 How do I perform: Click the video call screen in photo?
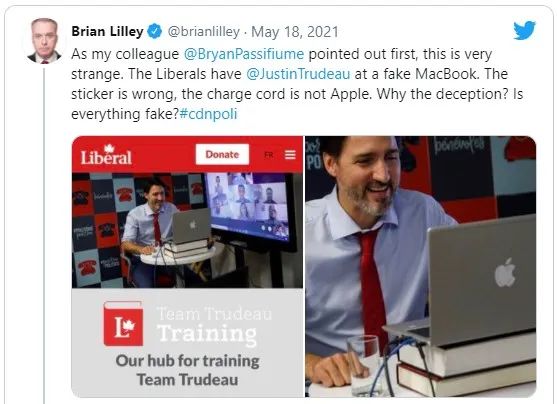pyautogui.click(x=250, y=208)
